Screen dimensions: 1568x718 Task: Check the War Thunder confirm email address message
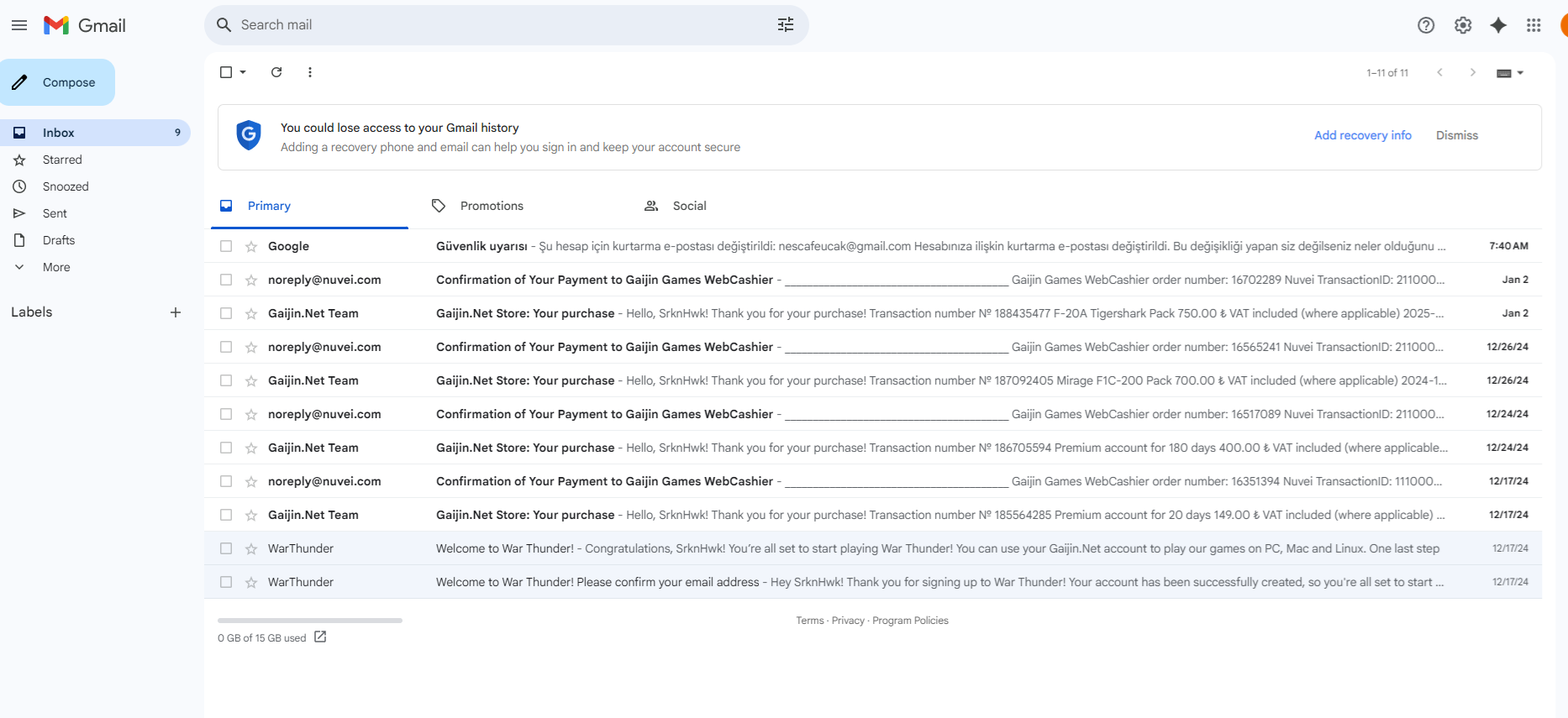click(226, 582)
